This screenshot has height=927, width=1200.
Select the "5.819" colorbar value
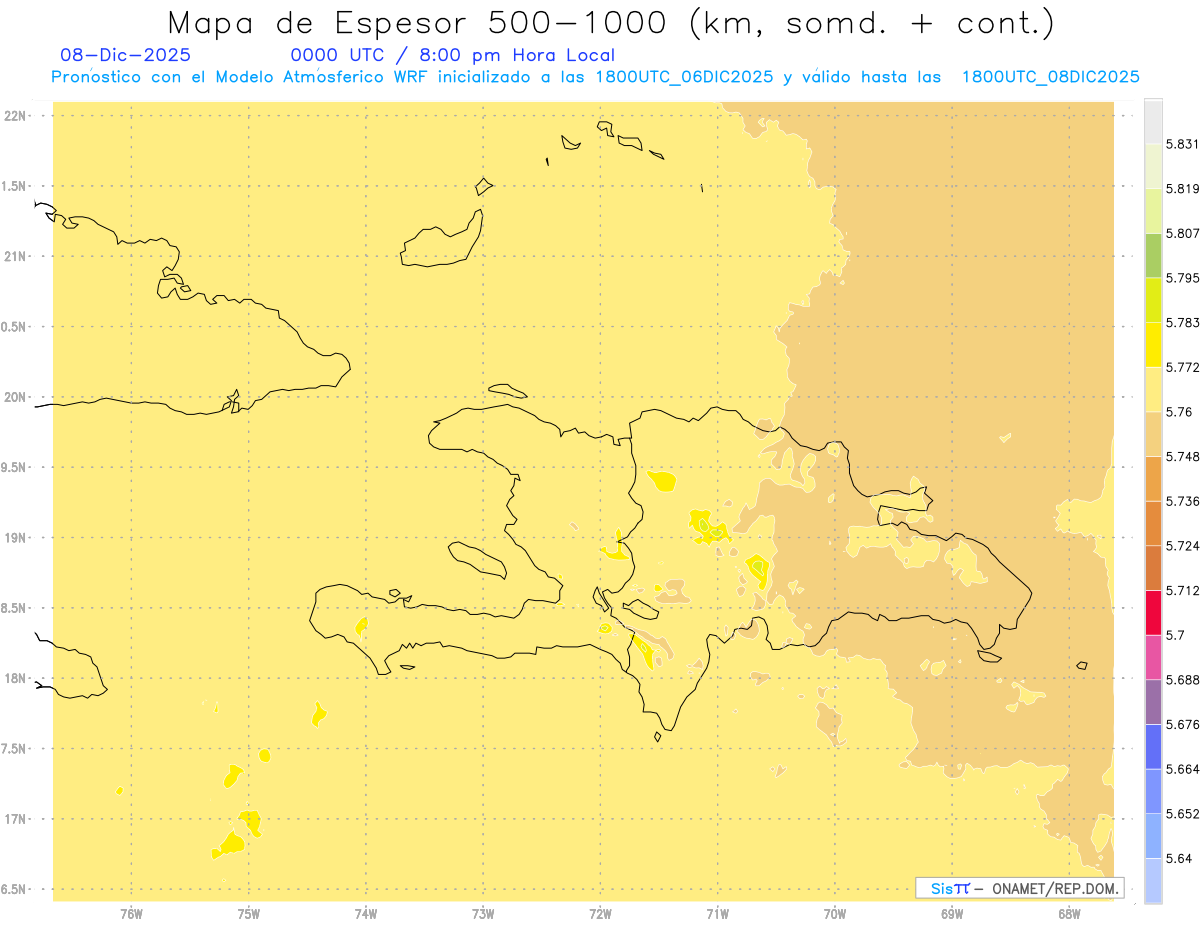pos(1182,189)
